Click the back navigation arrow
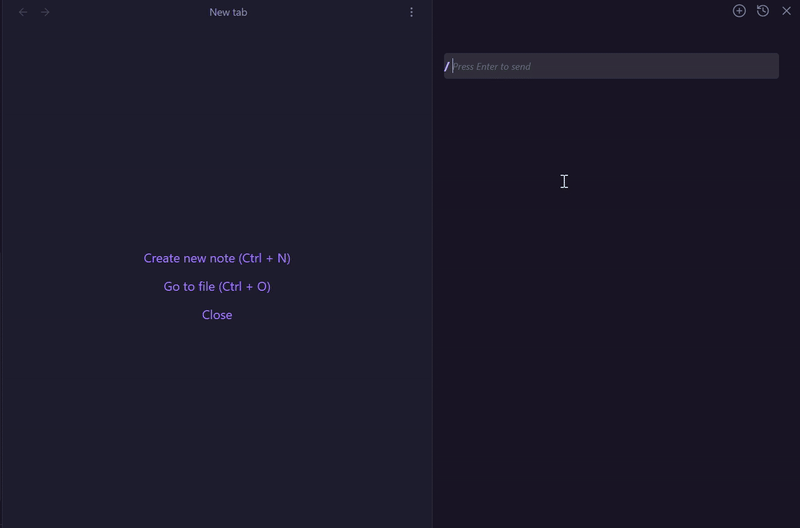This screenshot has width=800, height=528. click(x=23, y=12)
